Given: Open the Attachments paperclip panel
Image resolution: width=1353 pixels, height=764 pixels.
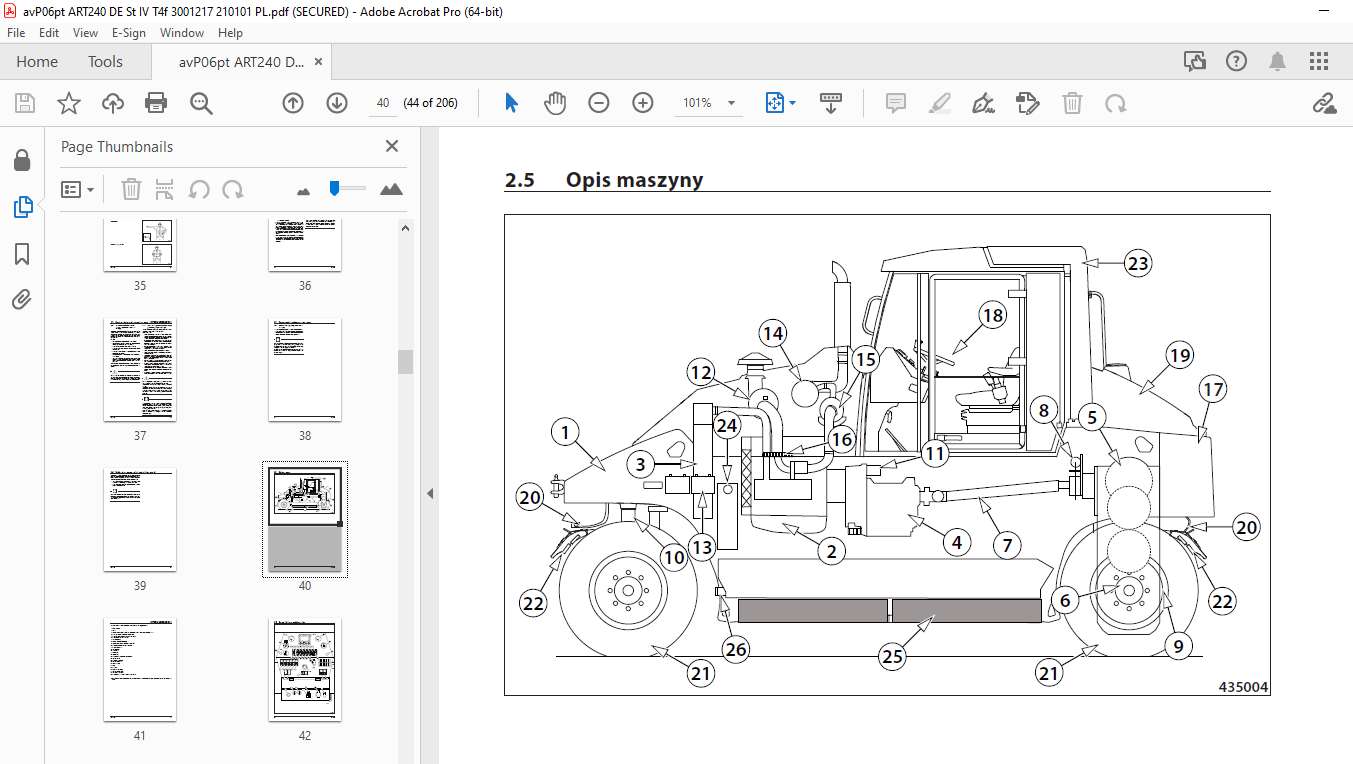Looking at the screenshot, I should point(22,299).
